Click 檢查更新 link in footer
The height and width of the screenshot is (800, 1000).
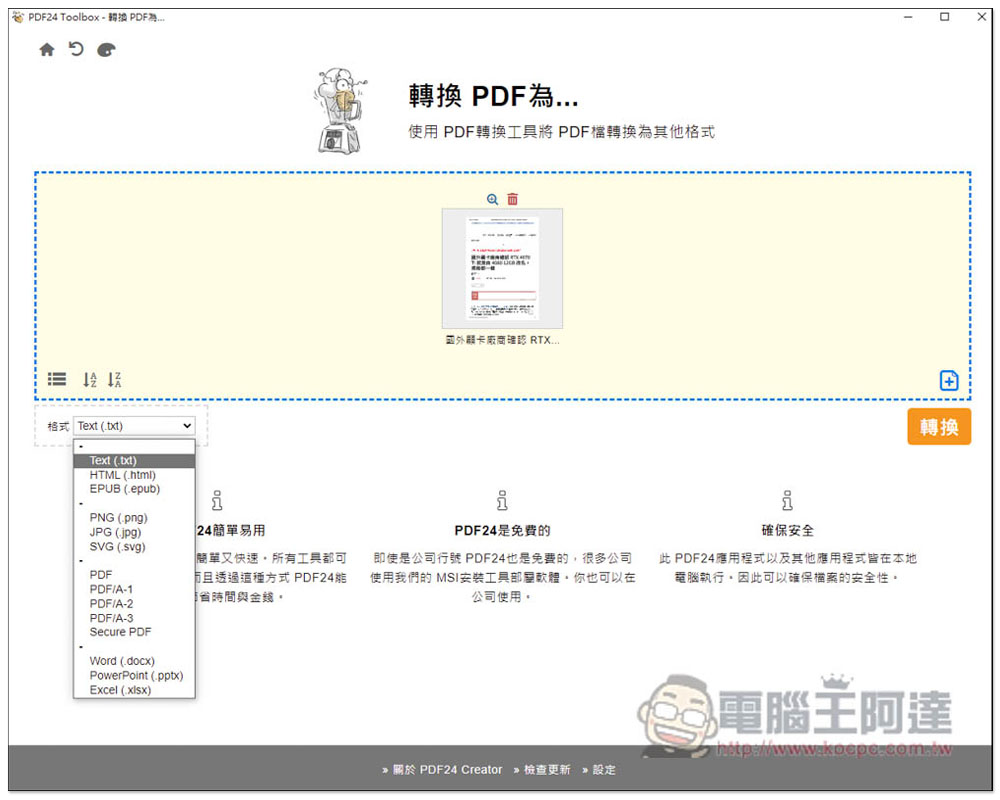click(x=546, y=770)
